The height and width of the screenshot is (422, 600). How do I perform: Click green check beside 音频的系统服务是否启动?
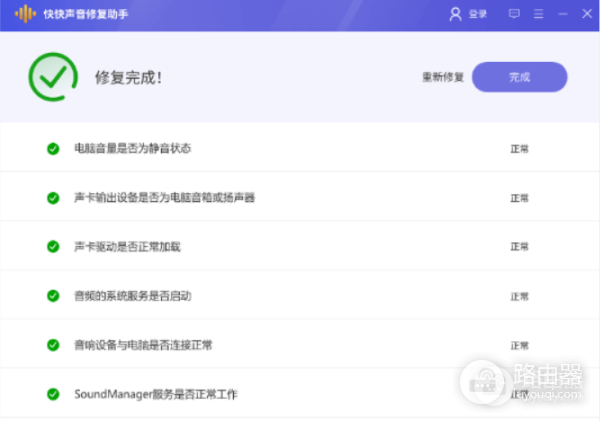tap(53, 296)
